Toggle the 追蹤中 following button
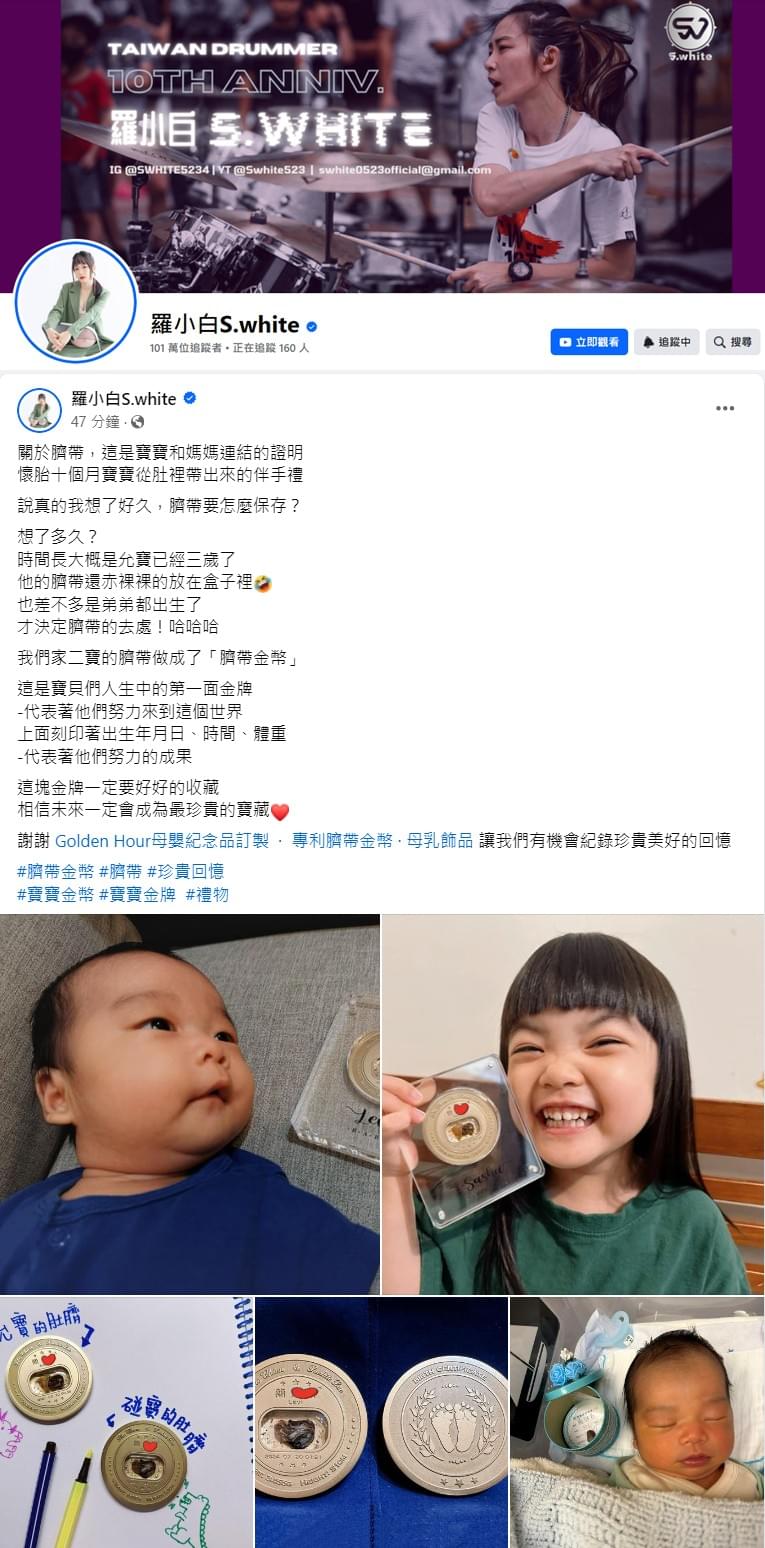The image size is (765, 1548). coord(667,342)
